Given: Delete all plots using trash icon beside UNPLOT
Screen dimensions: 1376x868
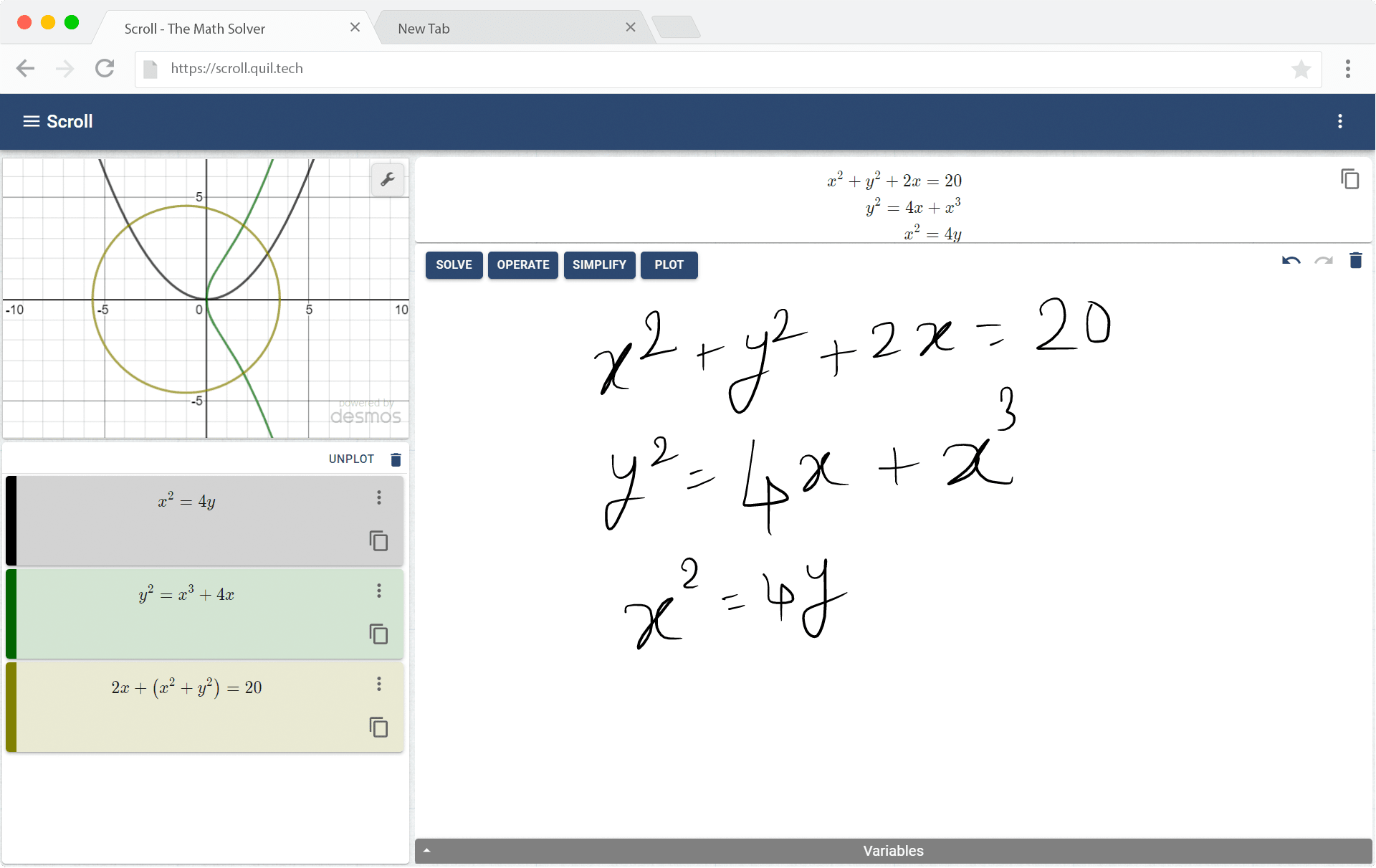Looking at the screenshot, I should pos(396,459).
